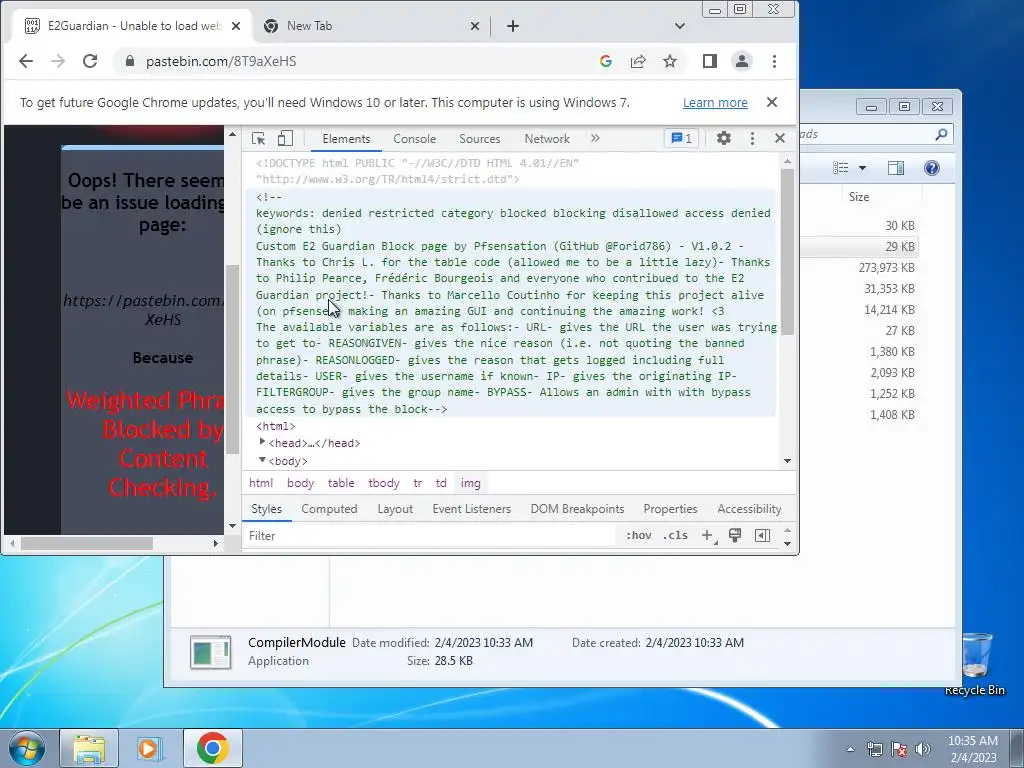Select body in the breadcrumb

[x=300, y=483]
